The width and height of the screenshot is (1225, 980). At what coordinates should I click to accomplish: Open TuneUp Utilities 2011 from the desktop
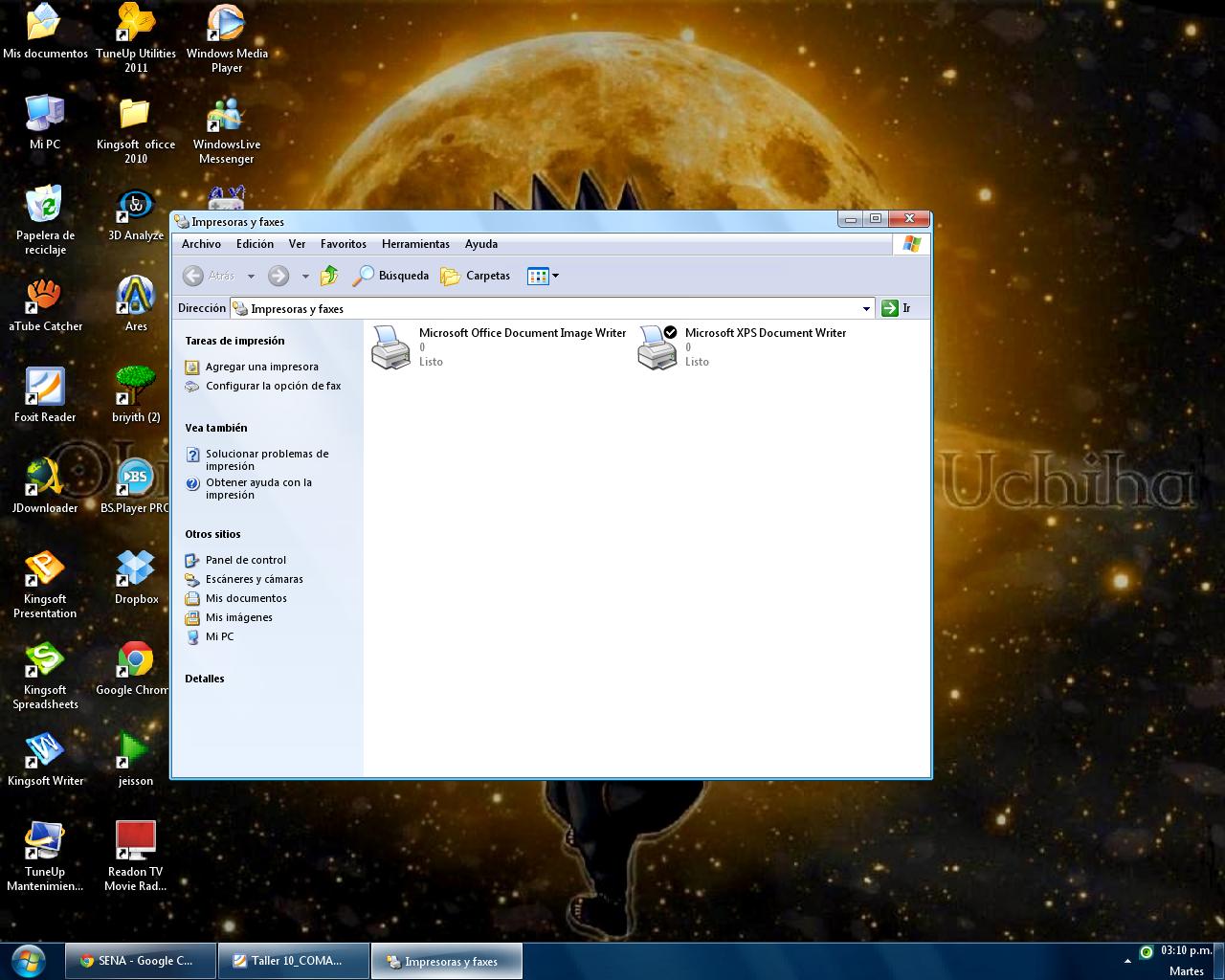[x=135, y=24]
